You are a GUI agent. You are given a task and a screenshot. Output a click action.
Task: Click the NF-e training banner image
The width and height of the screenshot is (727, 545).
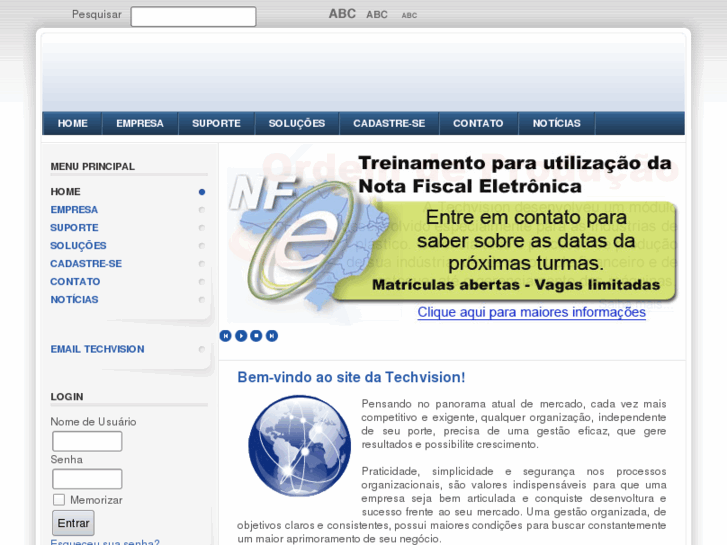(x=452, y=234)
